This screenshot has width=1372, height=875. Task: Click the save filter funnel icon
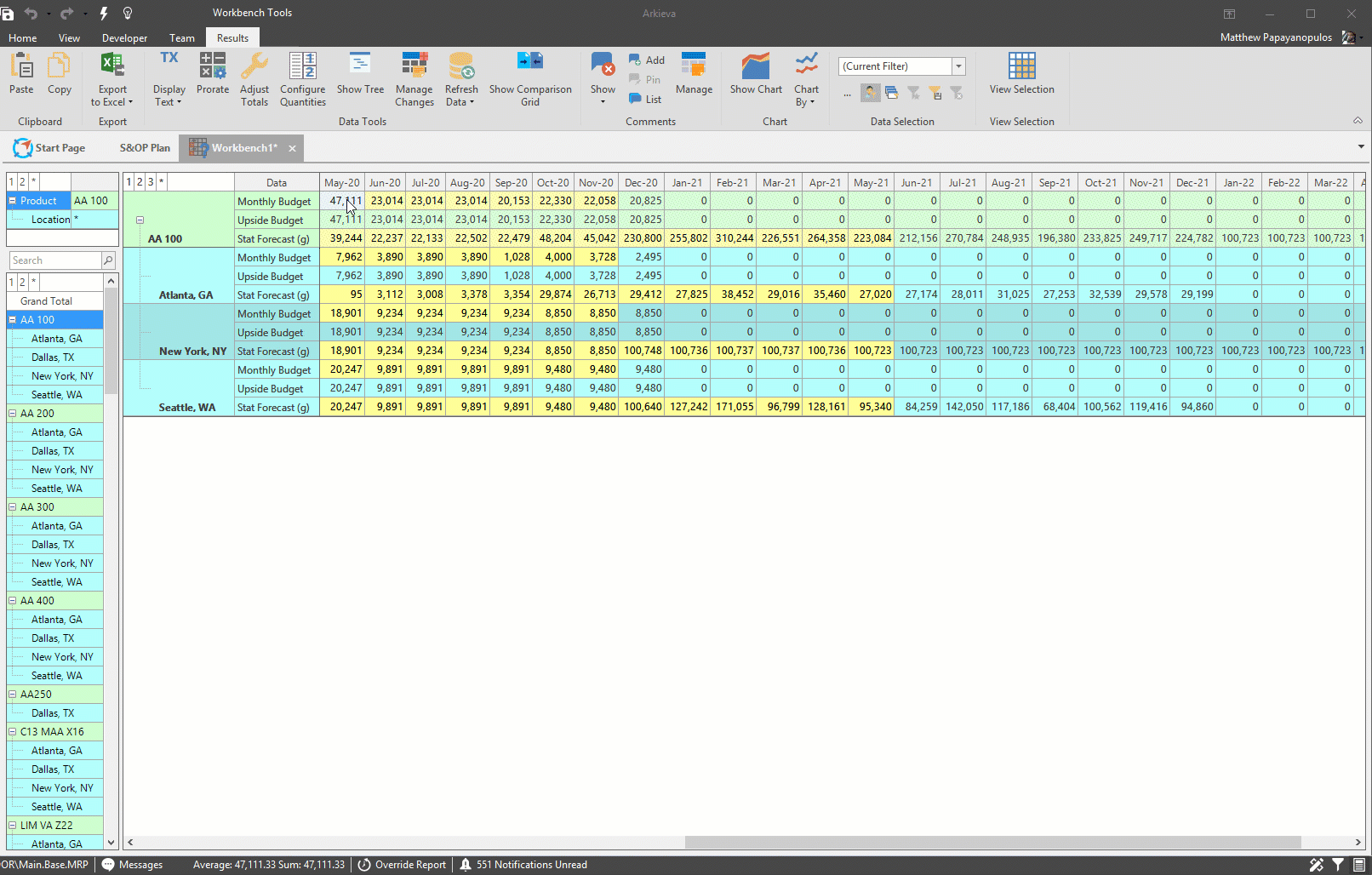[935, 93]
